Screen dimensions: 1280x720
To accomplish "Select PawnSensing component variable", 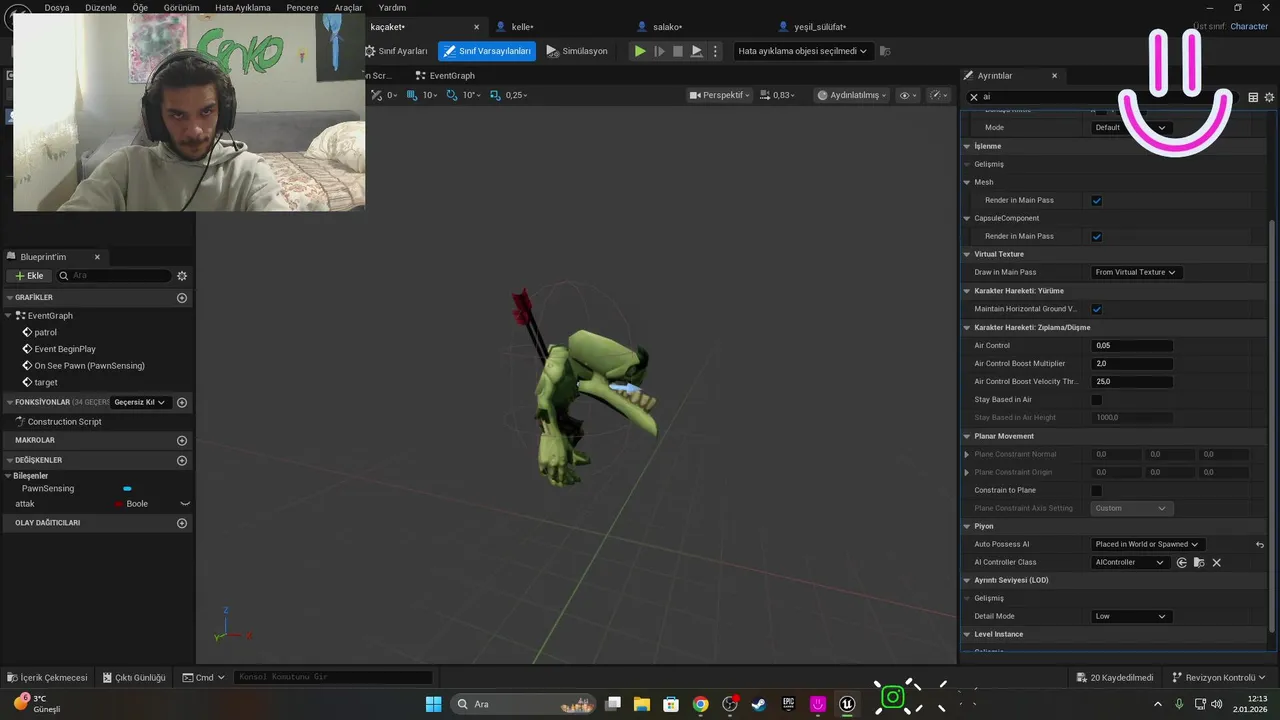I will pyautogui.click(x=48, y=488).
